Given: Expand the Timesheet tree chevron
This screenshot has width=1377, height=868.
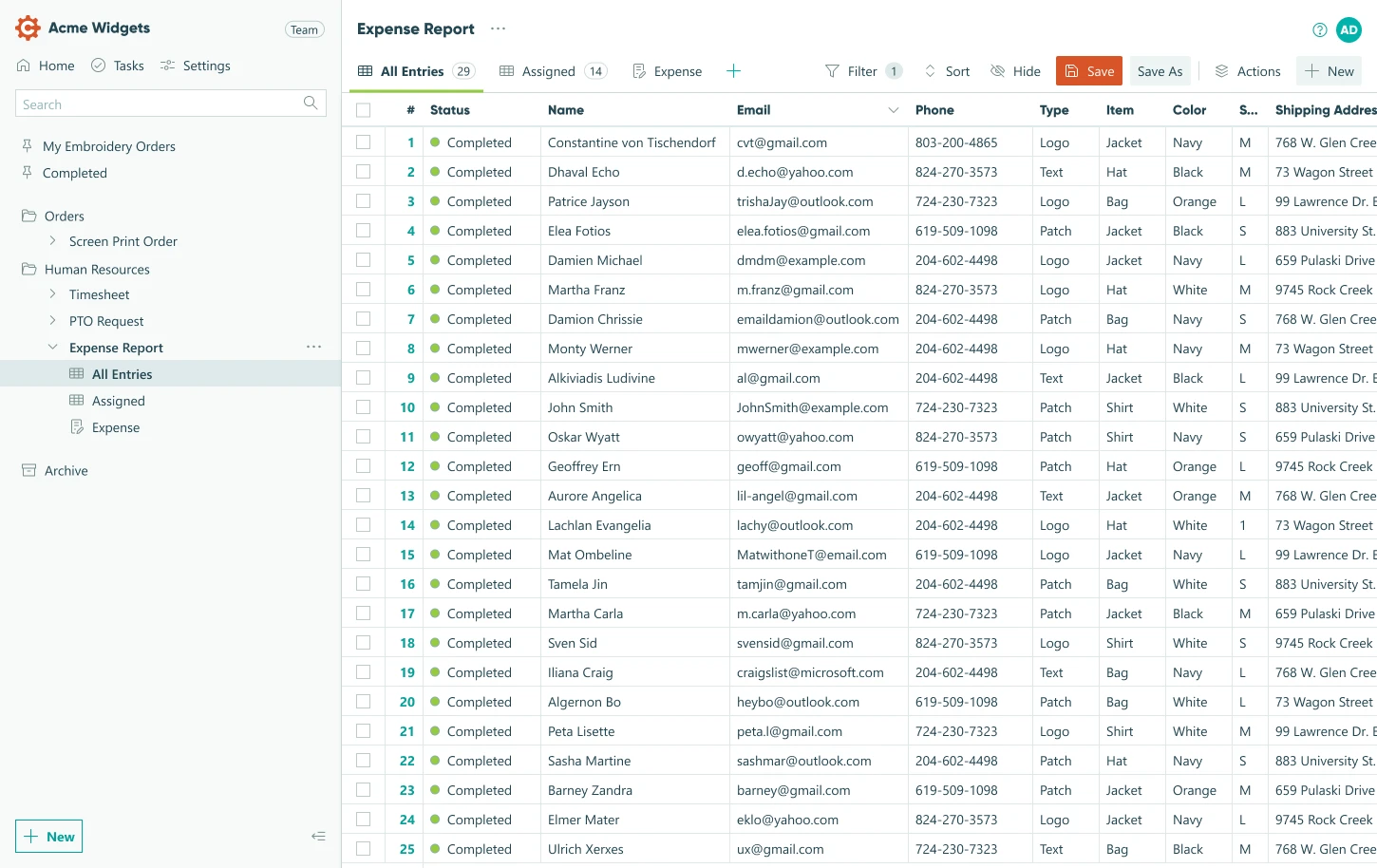Looking at the screenshot, I should click(x=52, y=294).
